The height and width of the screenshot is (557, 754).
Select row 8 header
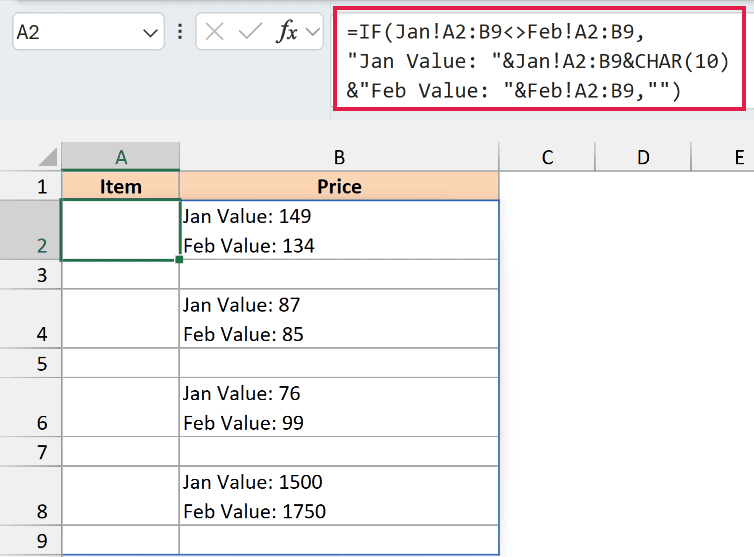pyautogui.click(x=31, y=496)
